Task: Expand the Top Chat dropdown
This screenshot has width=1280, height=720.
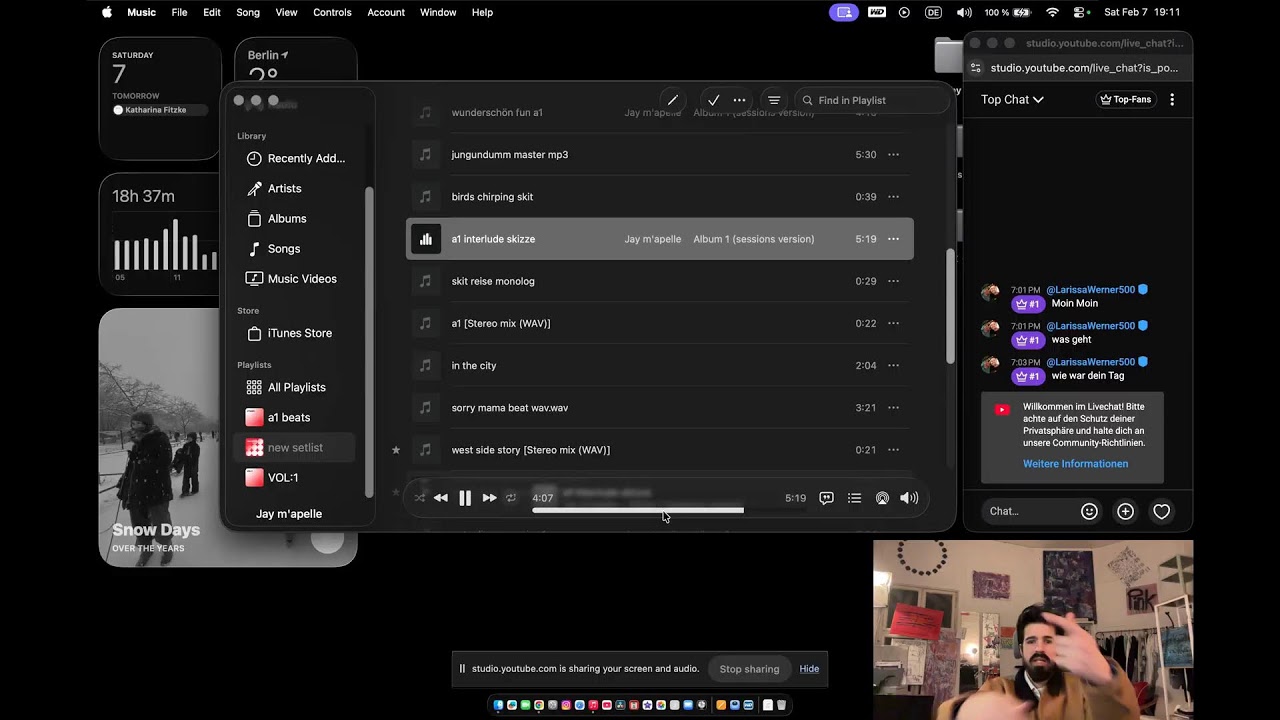Action: tap(1012, 99)
